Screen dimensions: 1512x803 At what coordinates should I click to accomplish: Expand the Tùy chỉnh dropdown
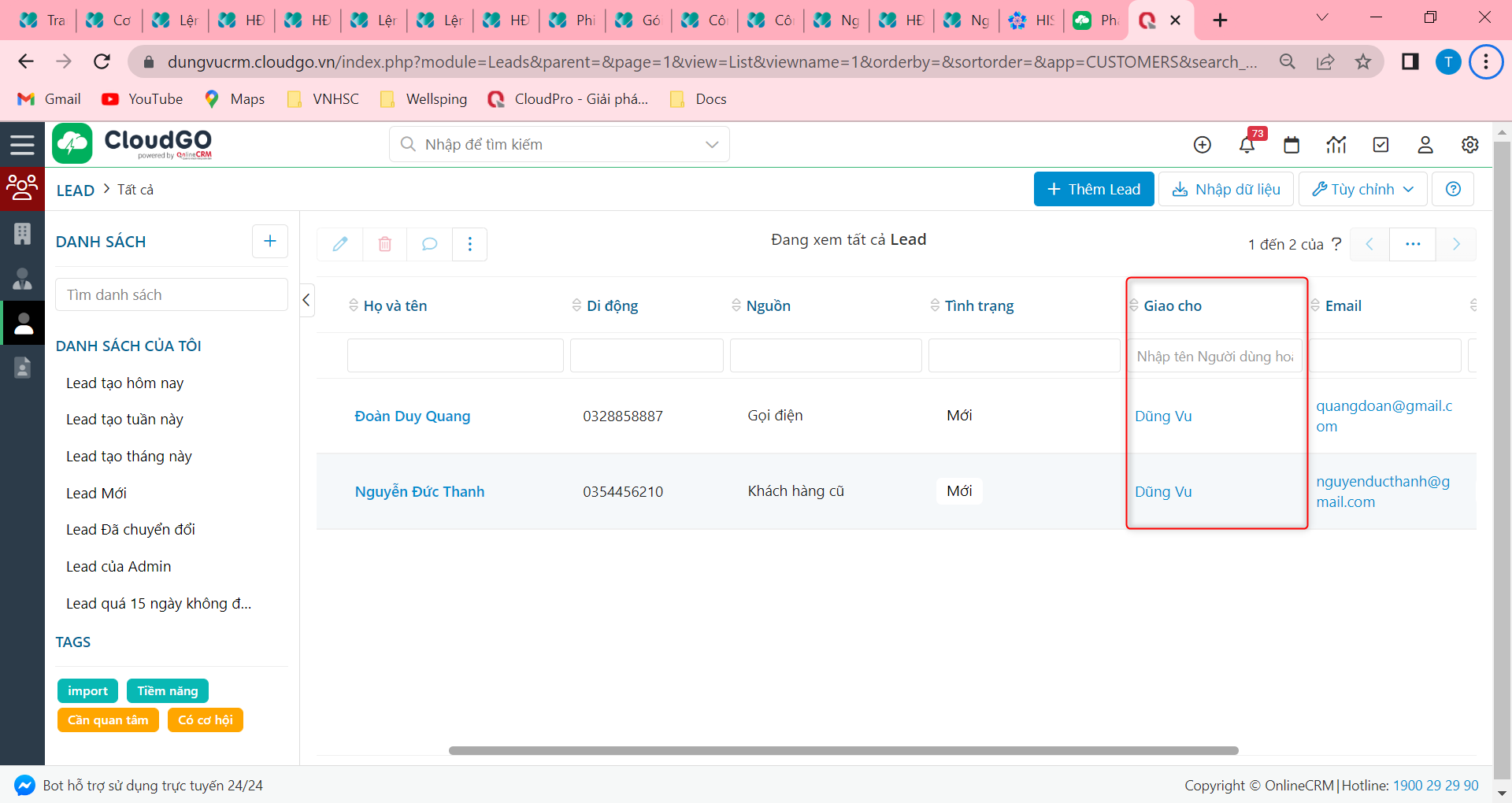(1362, 190)
